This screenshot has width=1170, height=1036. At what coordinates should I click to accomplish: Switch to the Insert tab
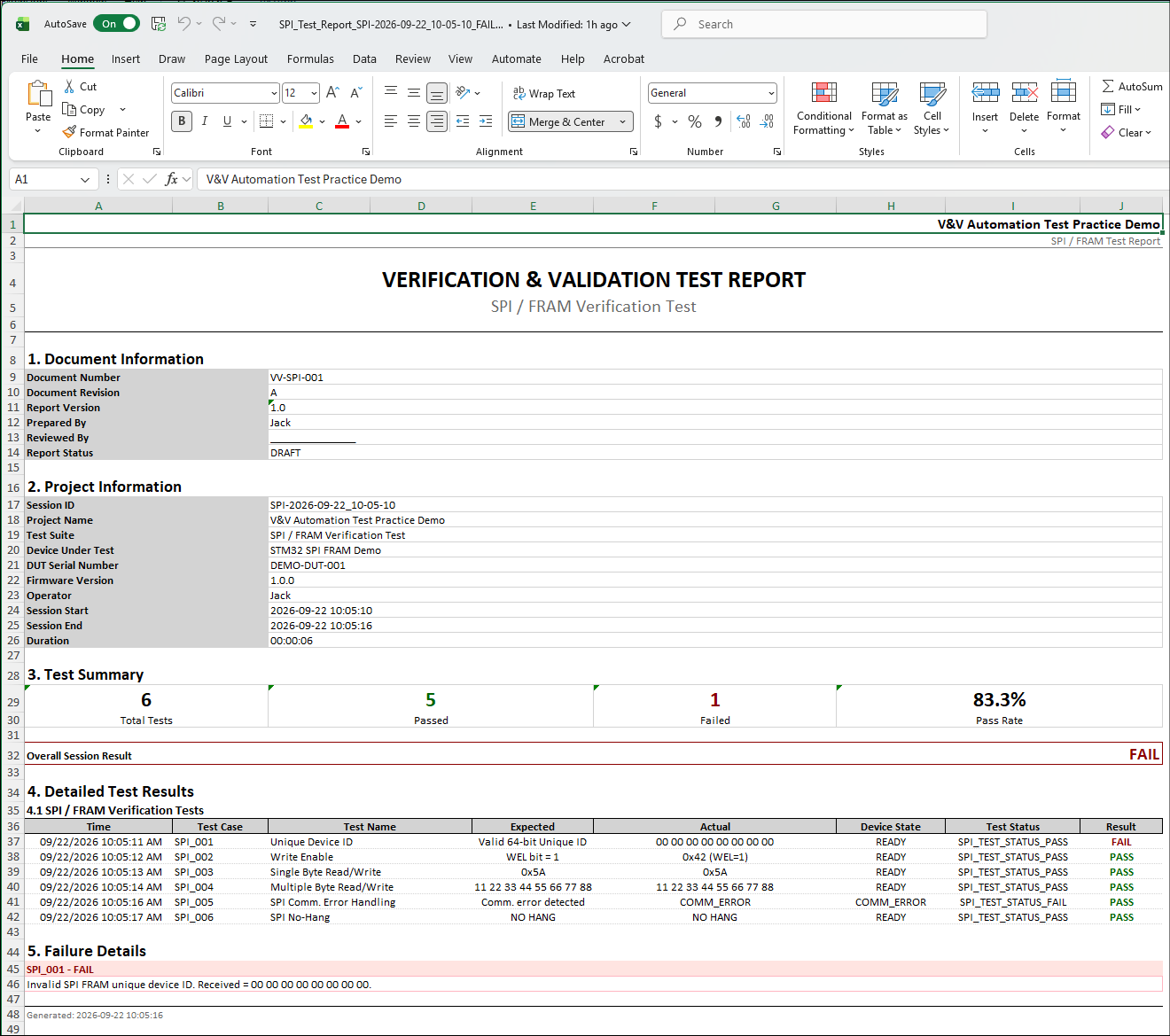pyautogui.click(x=126, y=58)
